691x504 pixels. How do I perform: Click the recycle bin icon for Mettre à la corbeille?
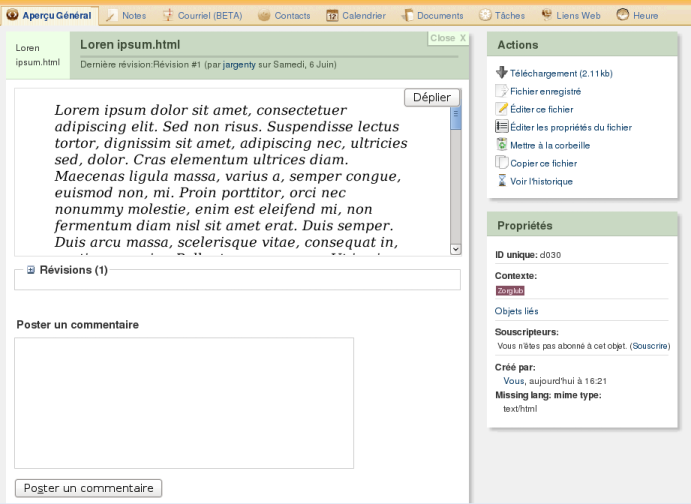point(501,145)
